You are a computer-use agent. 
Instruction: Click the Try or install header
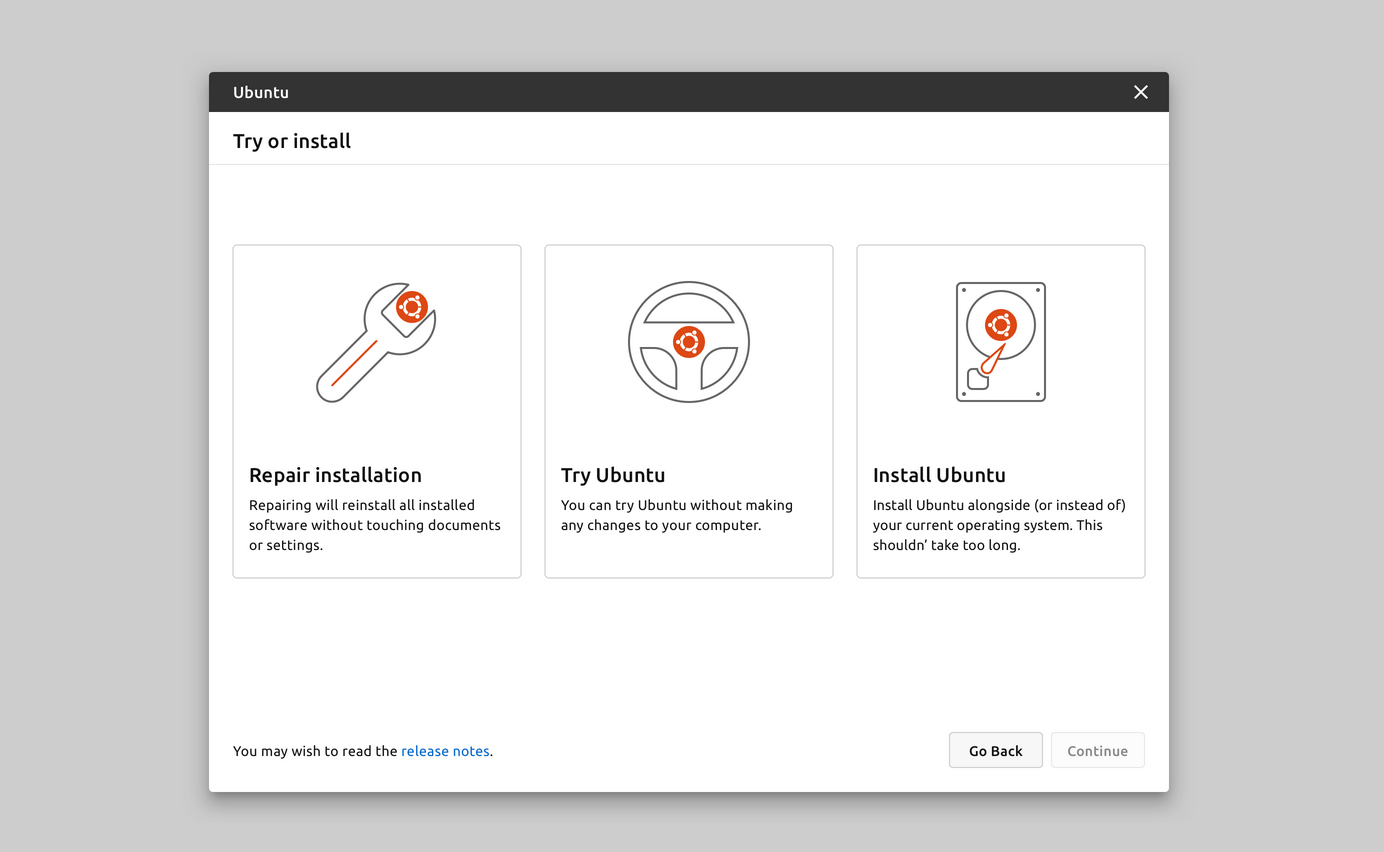tap(291, 141)
